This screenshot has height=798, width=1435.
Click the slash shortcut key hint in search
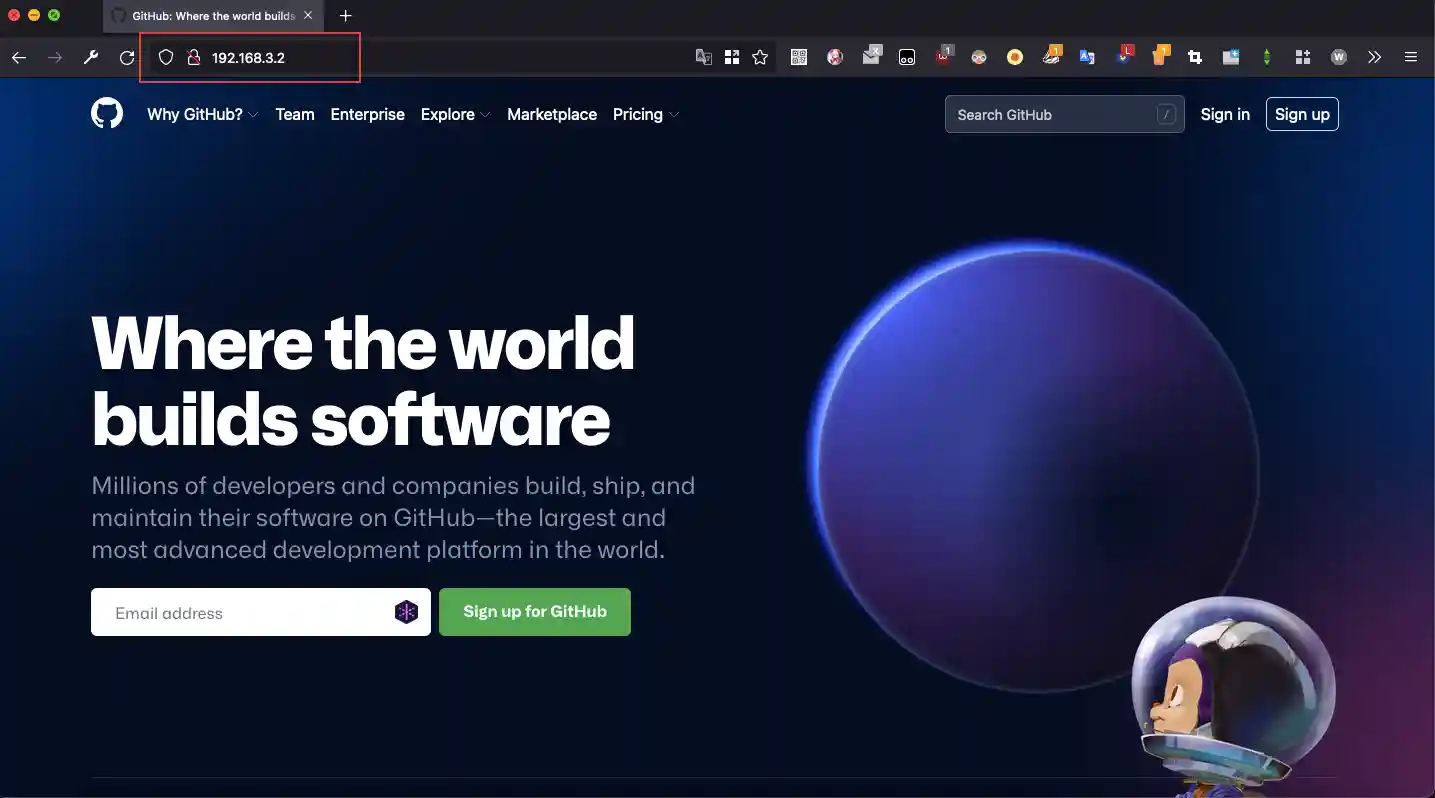point(1166,115)
